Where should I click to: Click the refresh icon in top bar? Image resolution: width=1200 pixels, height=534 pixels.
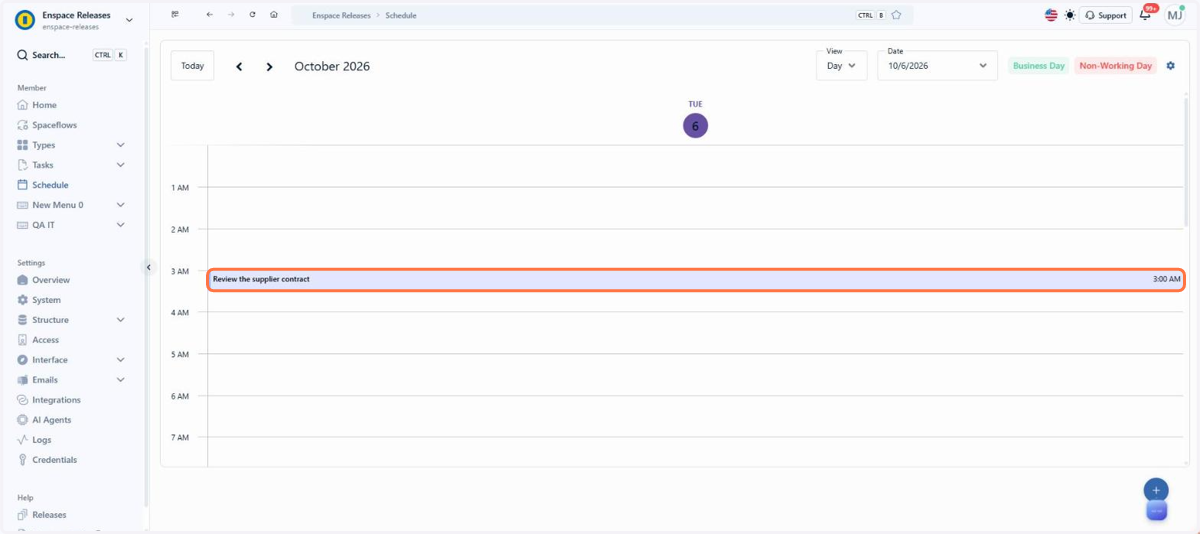tap(252, 15)
